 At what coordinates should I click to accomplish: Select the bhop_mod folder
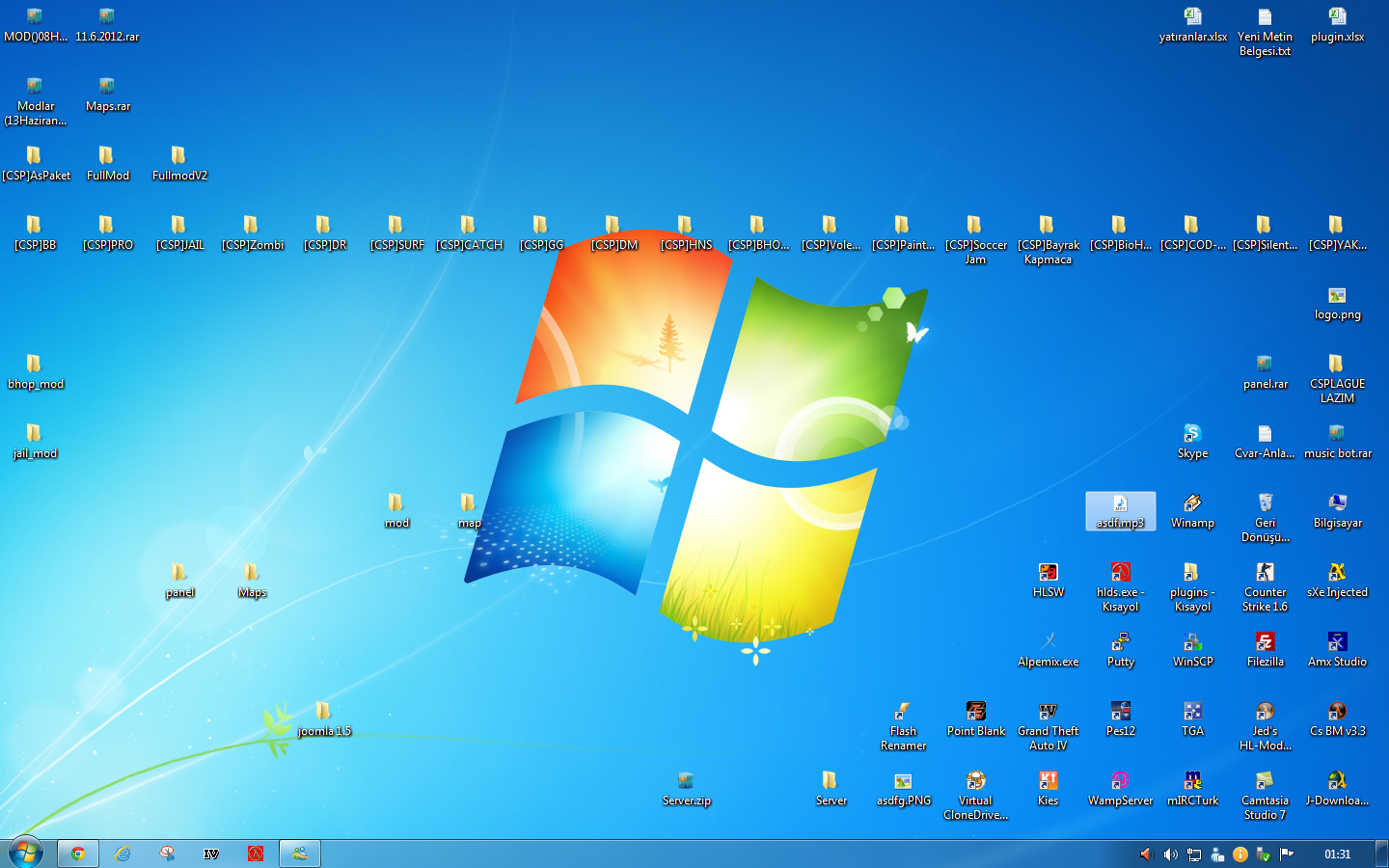36,371
